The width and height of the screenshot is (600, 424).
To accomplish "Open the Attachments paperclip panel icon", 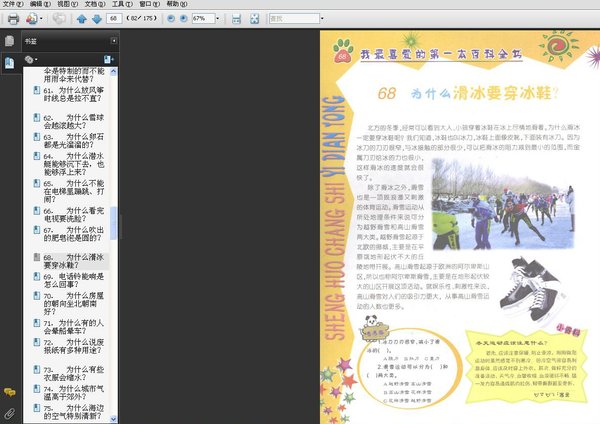I will click(10, 413).
